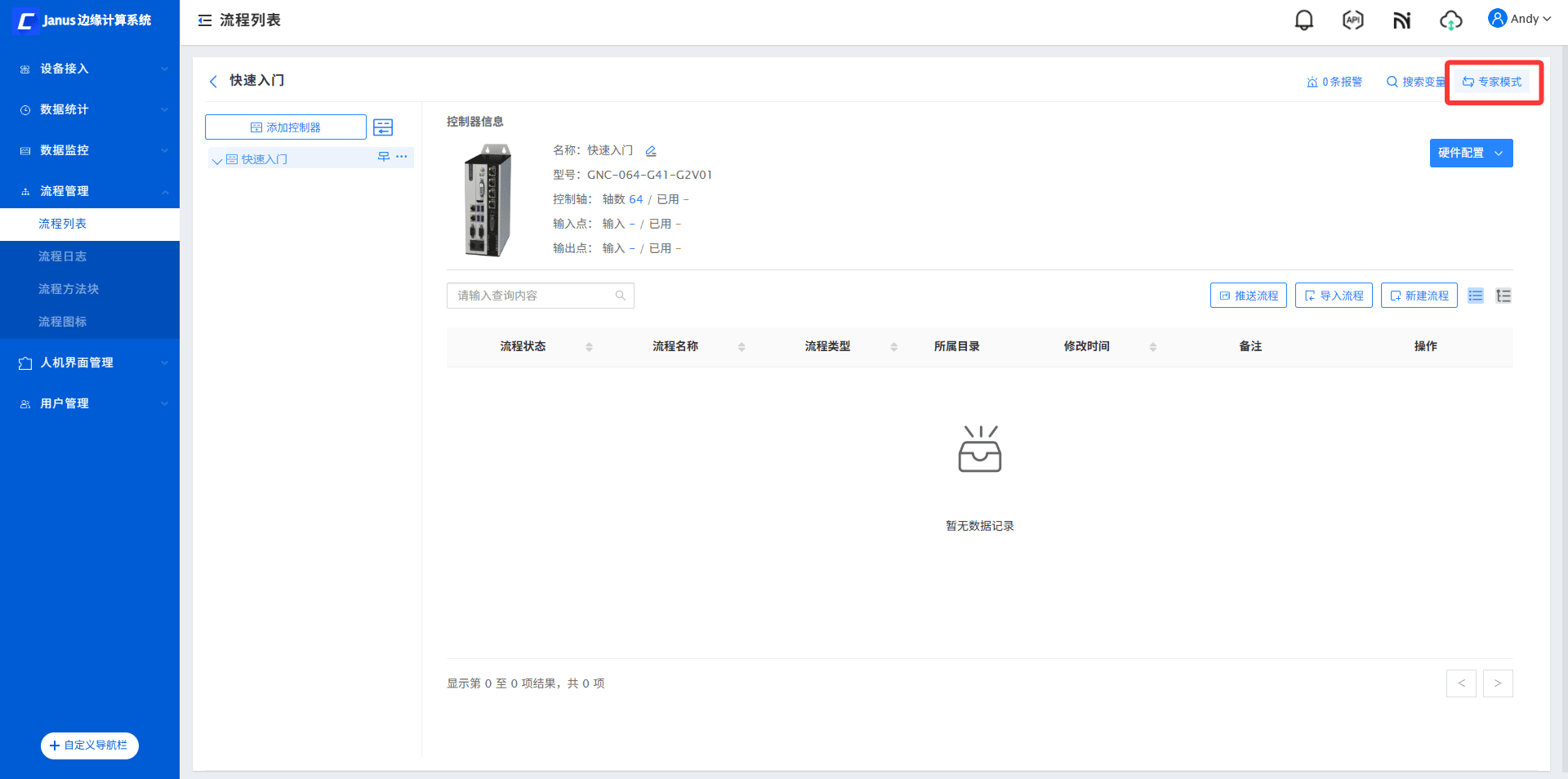Click the 新建流程 button

click(x=1419, y=296)
